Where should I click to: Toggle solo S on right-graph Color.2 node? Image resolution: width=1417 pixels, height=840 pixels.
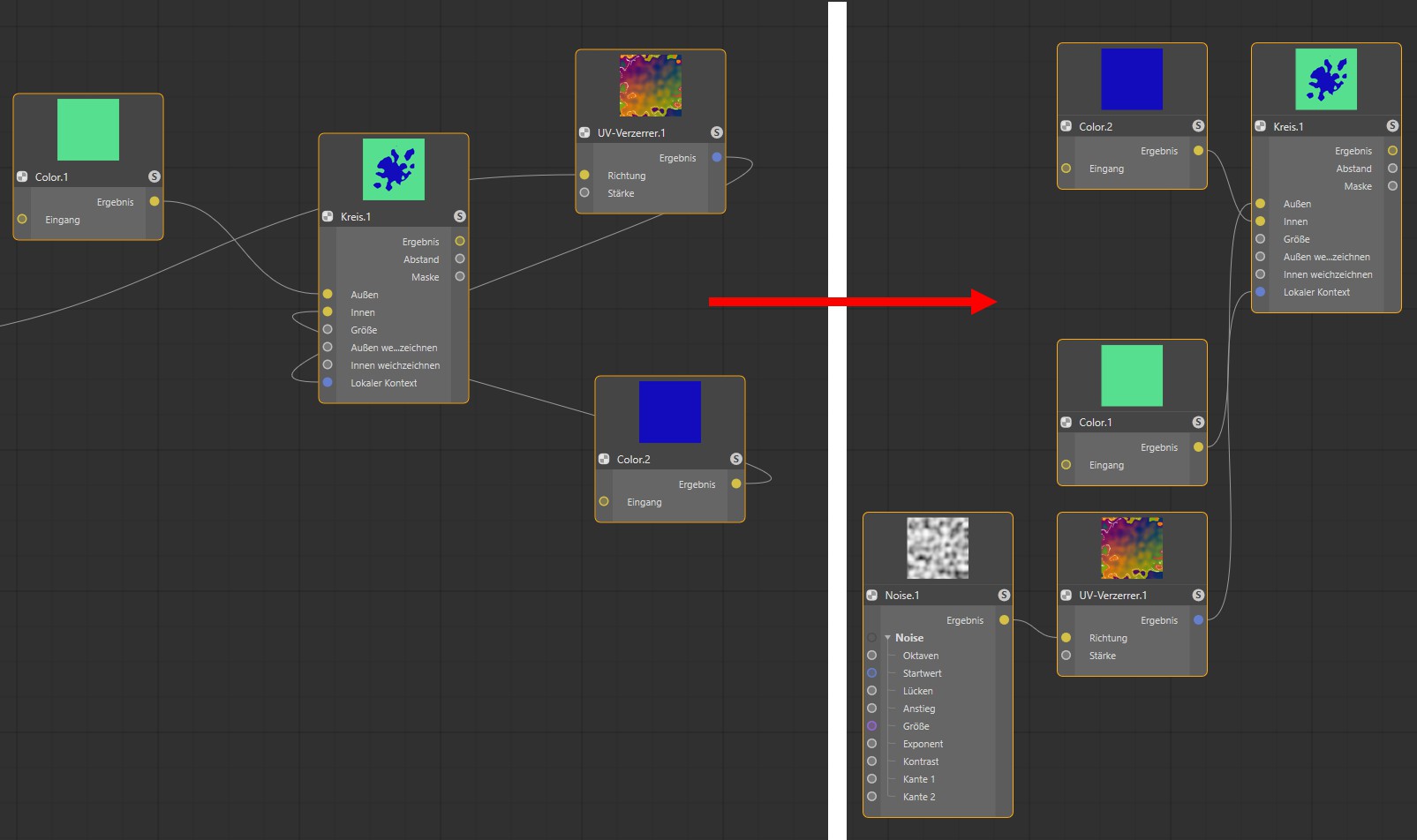[x=1198, y=126]
